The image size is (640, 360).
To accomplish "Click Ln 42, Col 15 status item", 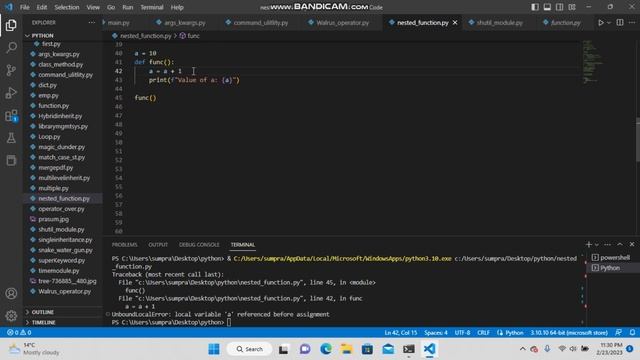I will point(401,333).
